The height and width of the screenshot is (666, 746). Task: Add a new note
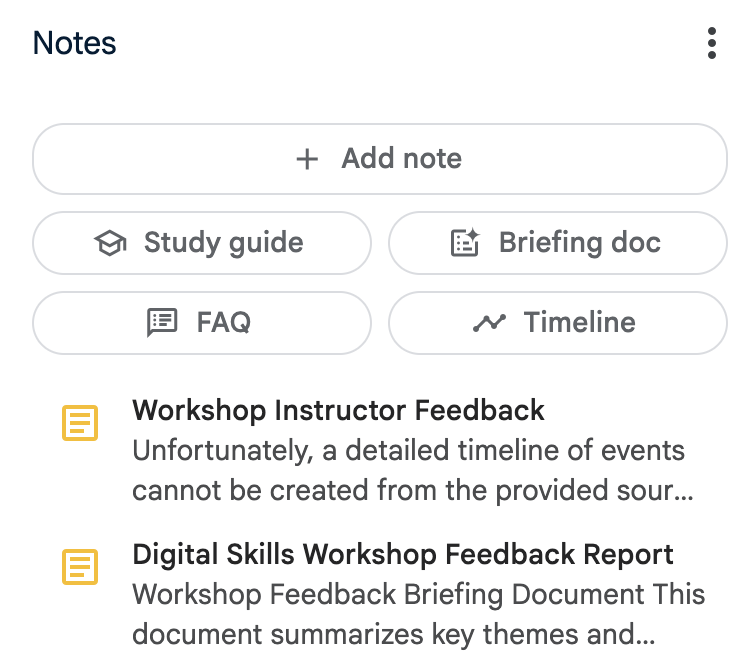(x=380, y=159)
